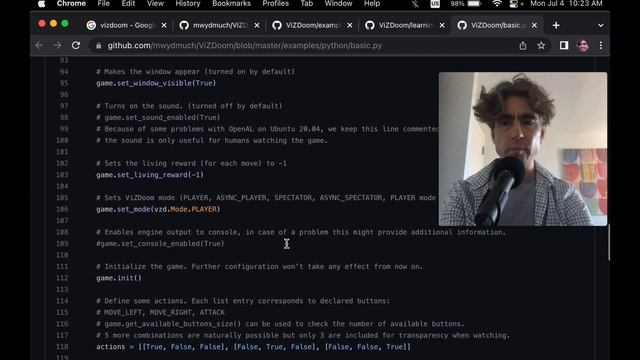This screenshot has width=640, height=360.
Task: Toggle the Chrome side panel icon
Action: [564, 45]
